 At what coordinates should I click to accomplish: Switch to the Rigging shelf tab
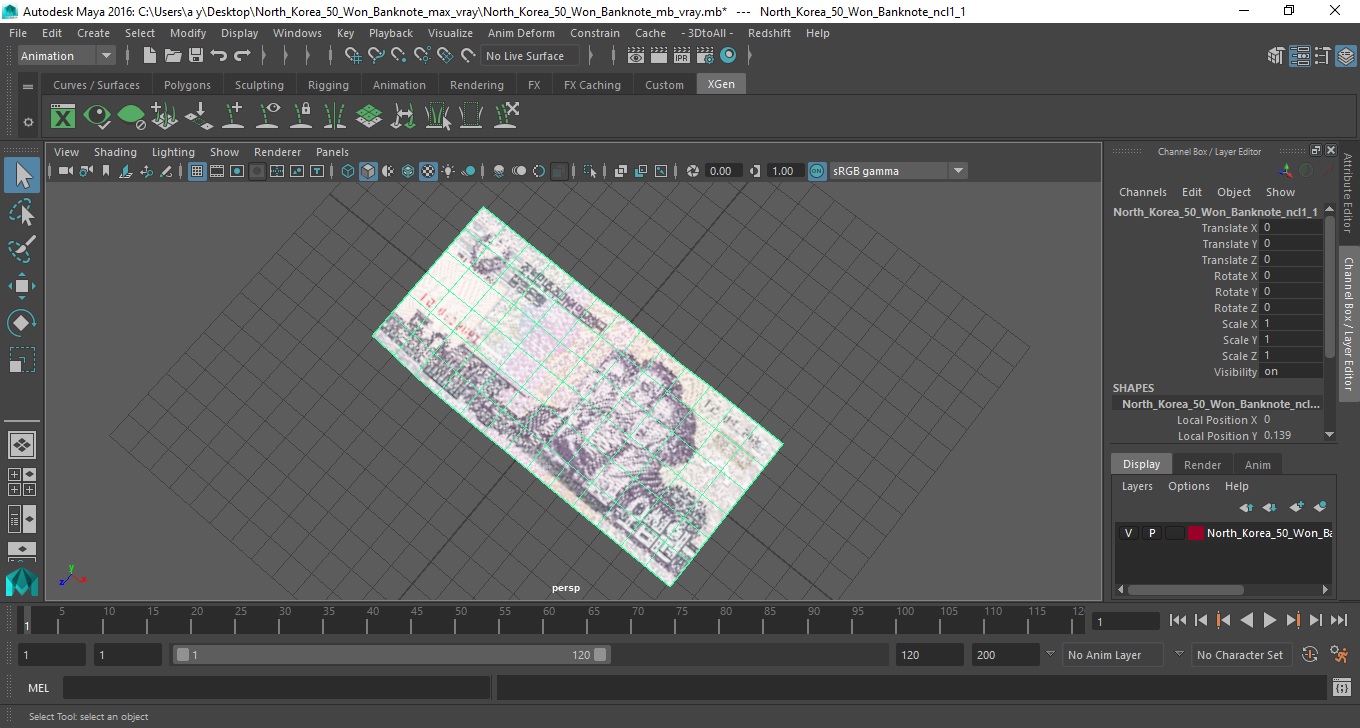click(328, 85)
